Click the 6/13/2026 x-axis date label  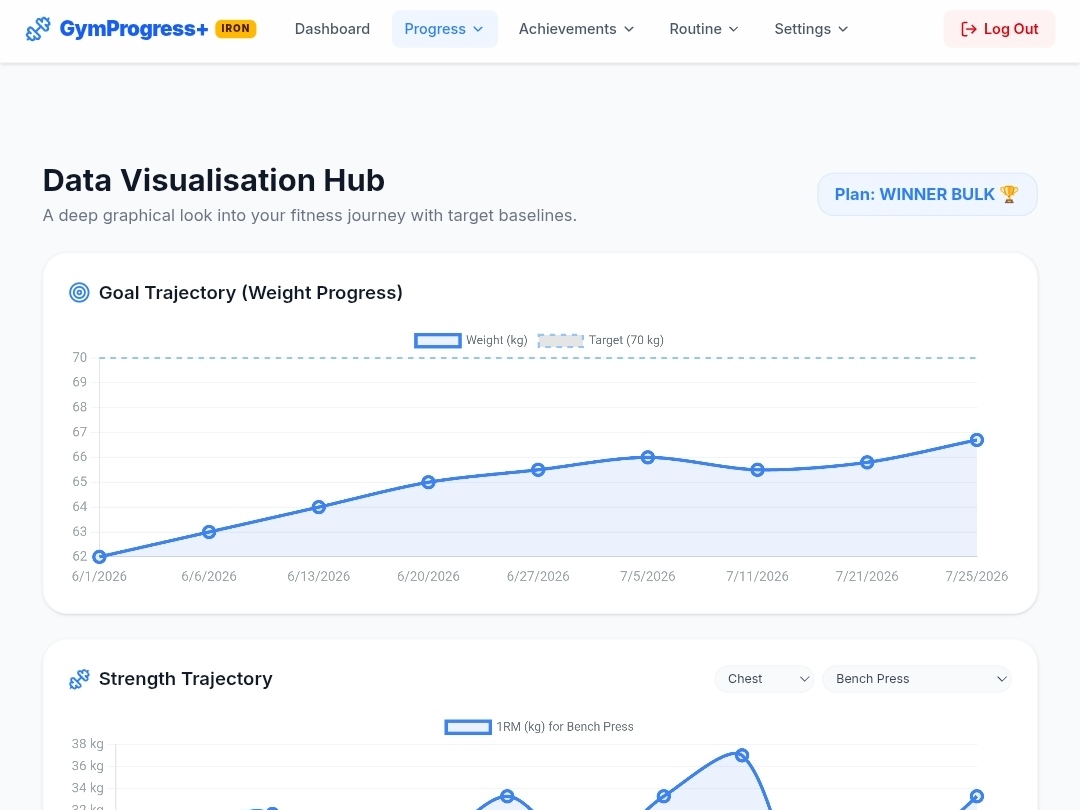tap(319, 577)
